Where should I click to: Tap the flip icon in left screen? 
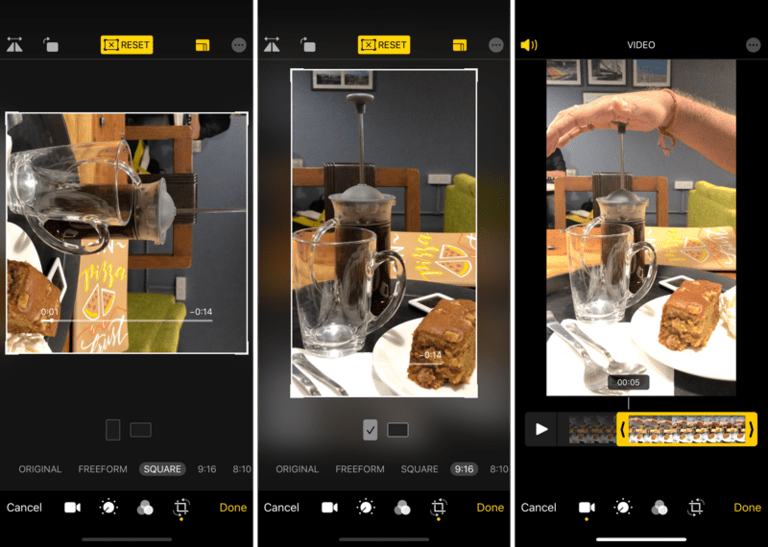(x=15, y=45)
